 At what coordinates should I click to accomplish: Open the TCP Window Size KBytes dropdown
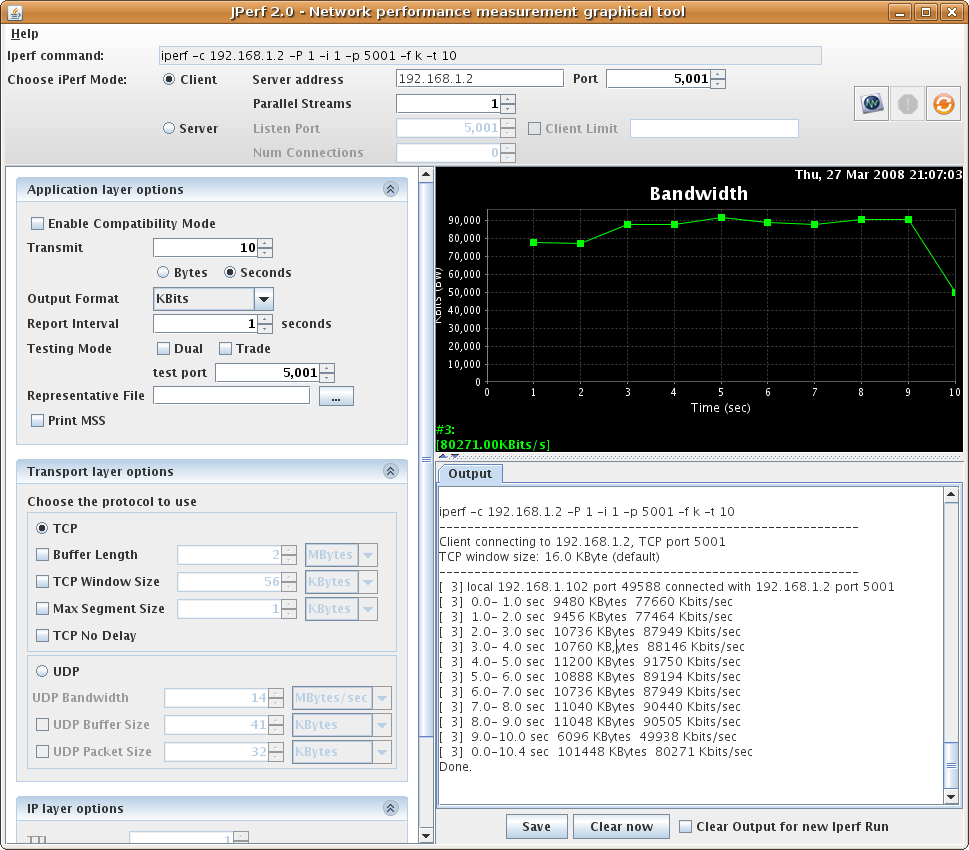coord(368,582)
